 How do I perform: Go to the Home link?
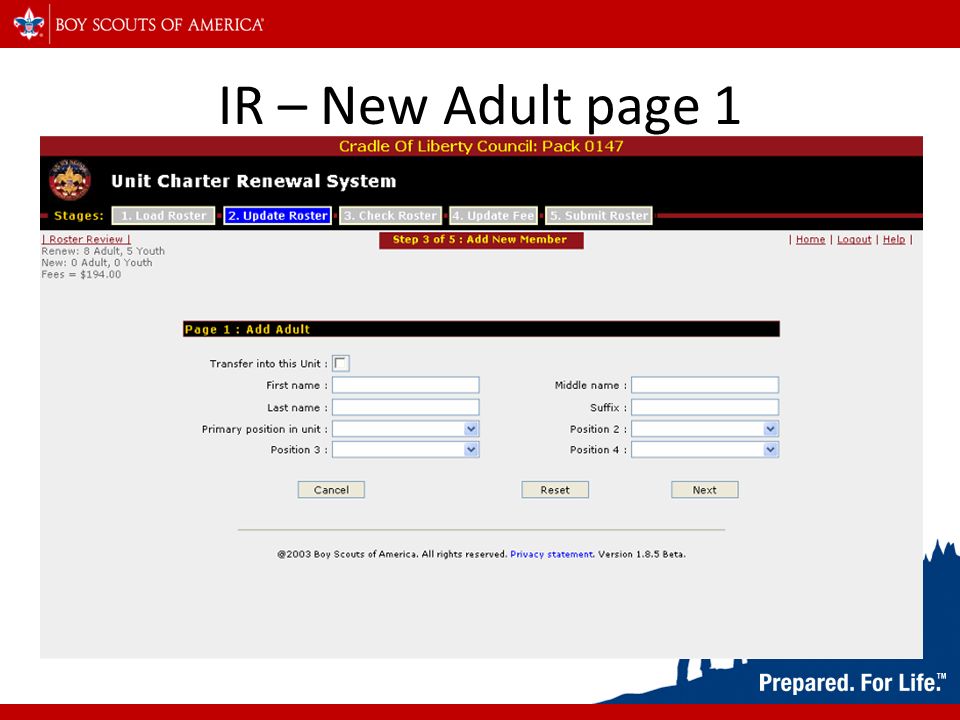(x=811, y=239)
